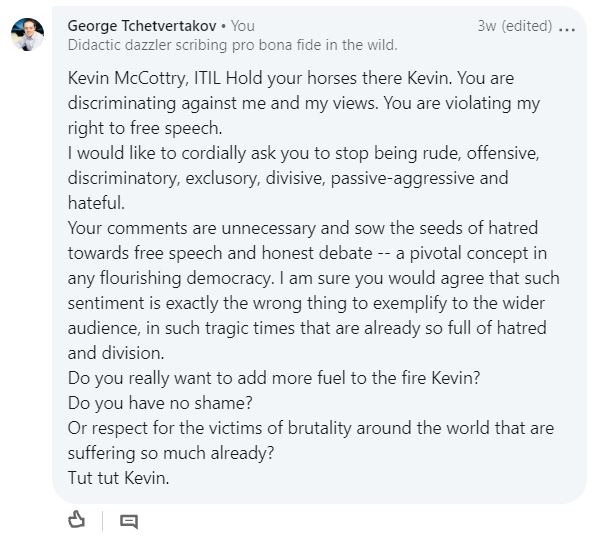Like the comment with thumbs-up icon
The height and width of the screenshot is (546, 601).
click(x=76, y=520)
